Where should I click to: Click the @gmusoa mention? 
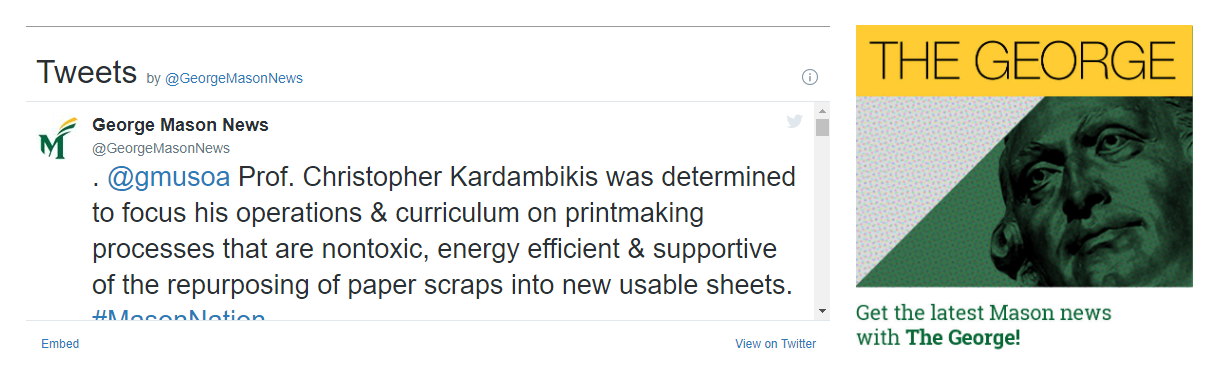click(168, 177)
